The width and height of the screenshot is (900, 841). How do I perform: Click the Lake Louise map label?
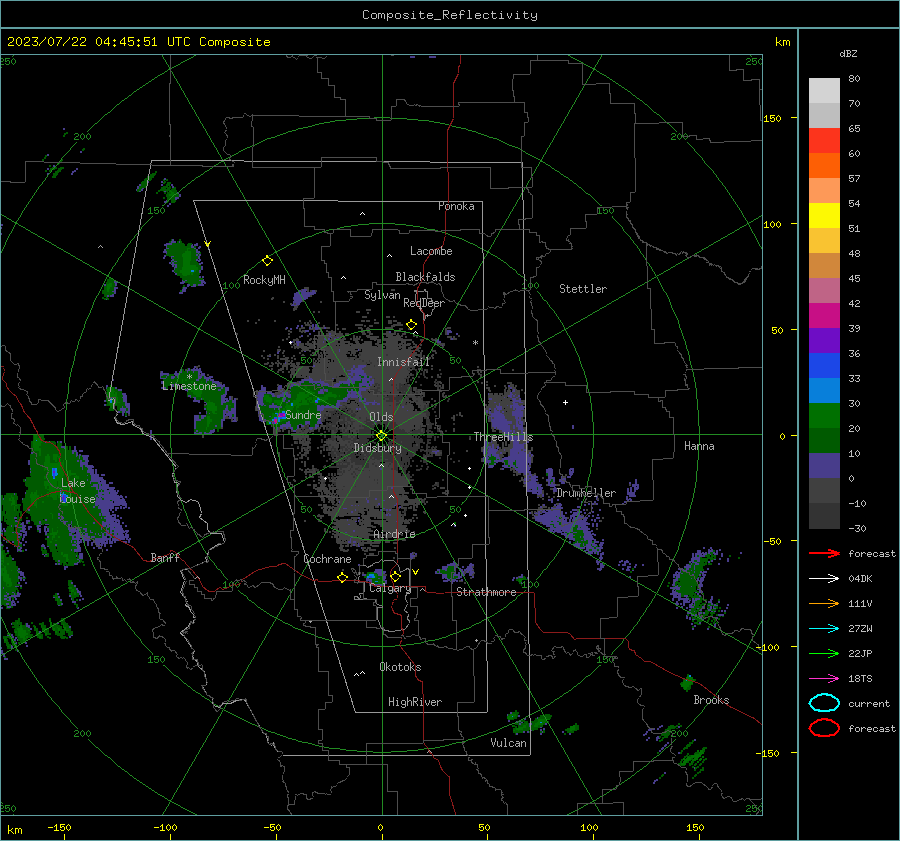77,491
